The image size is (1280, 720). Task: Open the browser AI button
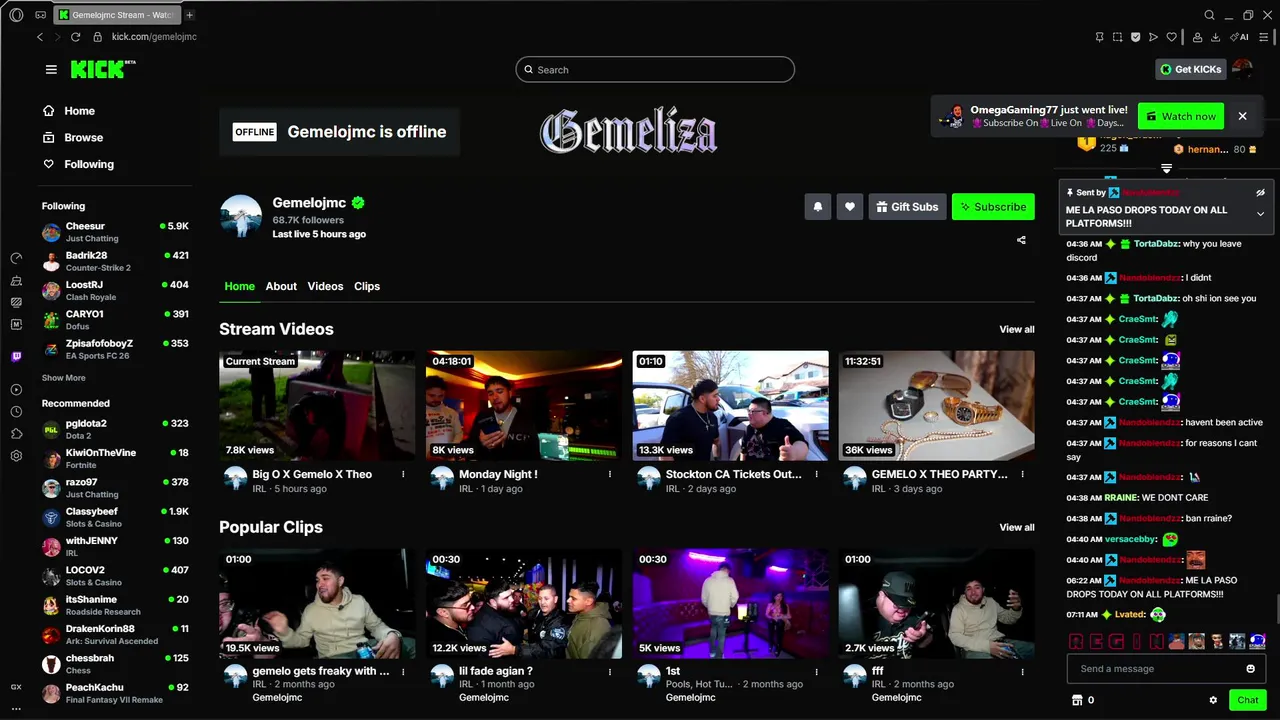[x=1240, y=37]
